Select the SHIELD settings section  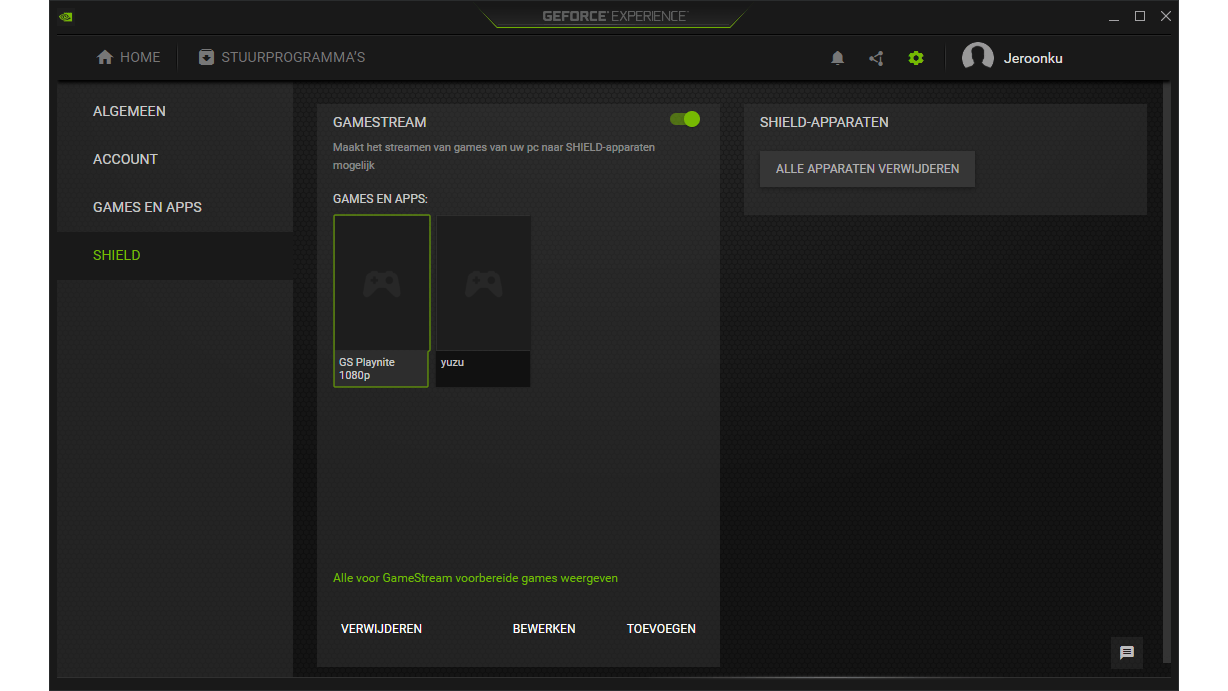[x=175, y=255]
